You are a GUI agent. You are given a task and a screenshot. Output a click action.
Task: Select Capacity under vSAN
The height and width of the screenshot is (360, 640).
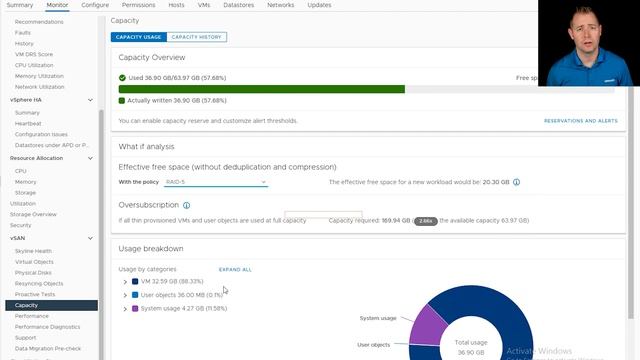click(51, 305)
